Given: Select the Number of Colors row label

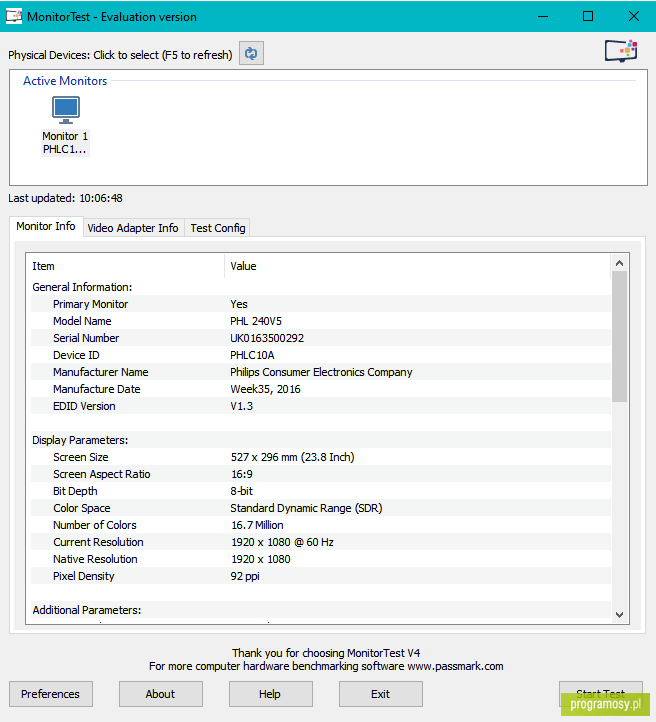Looking at the screenshot, I should (95, 525).
